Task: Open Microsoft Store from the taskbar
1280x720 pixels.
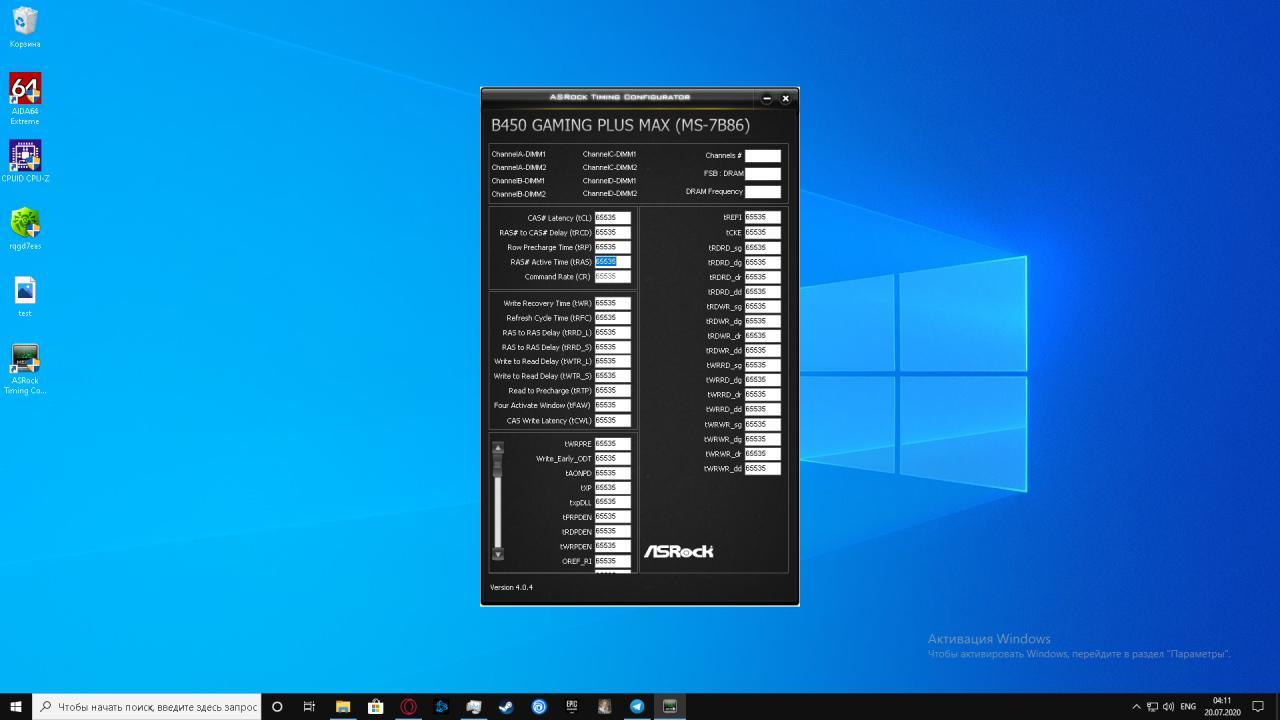Action: tap(376, 706)
